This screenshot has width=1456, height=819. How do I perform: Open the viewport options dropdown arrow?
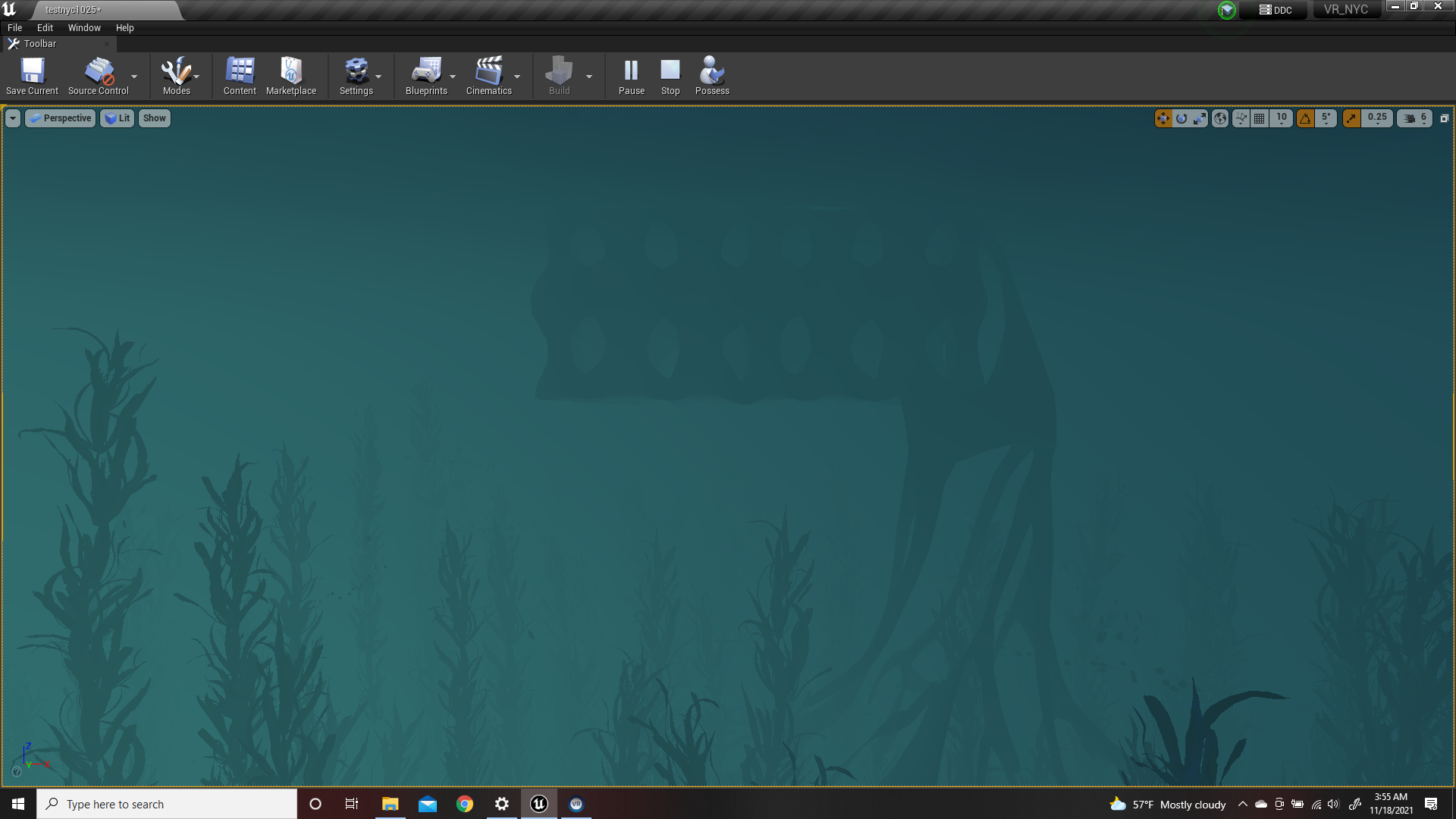coord(13,118)
